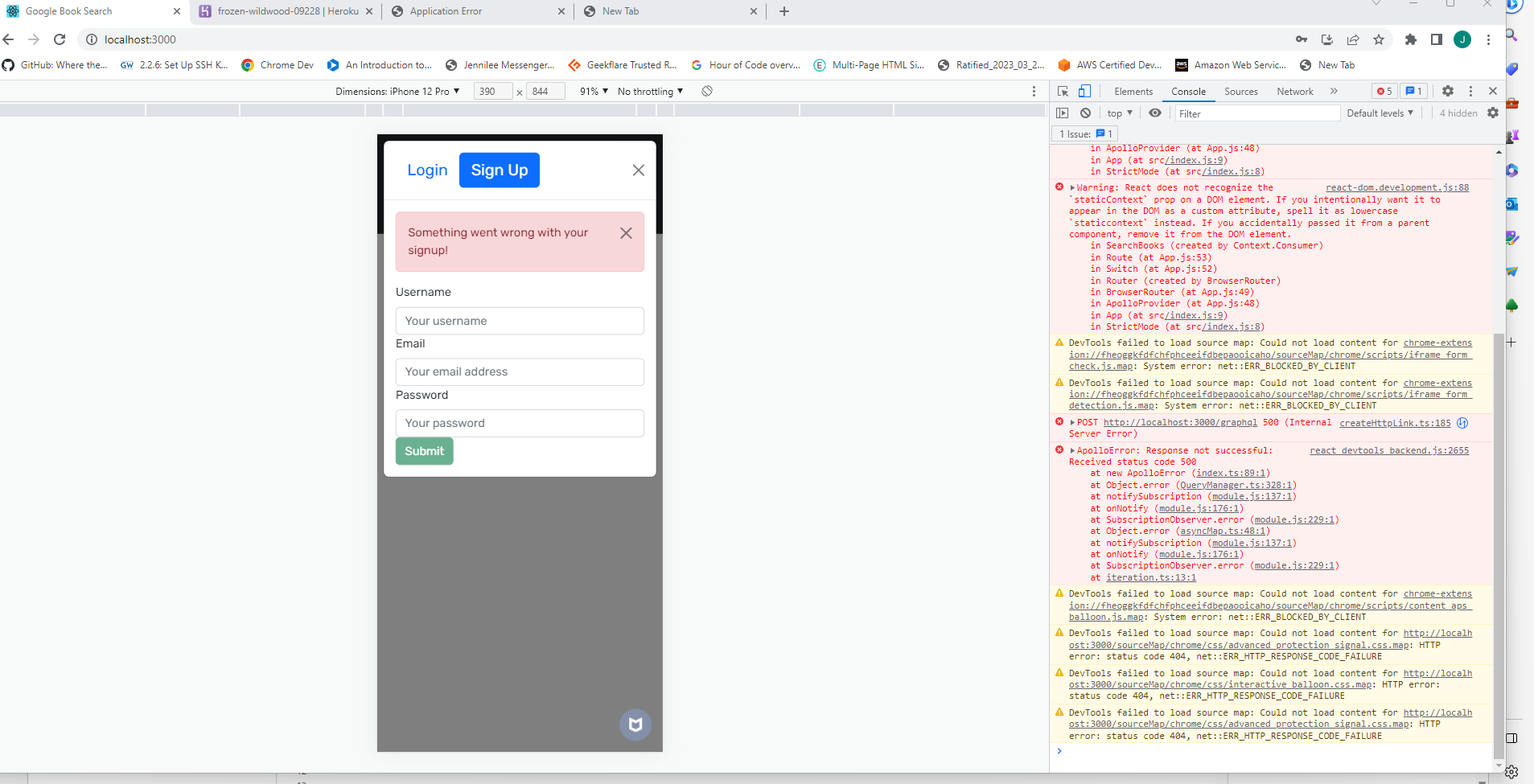Show the console sidebar panel
The height and width of the screenshot is (784, 1534).
[1063, 113]
